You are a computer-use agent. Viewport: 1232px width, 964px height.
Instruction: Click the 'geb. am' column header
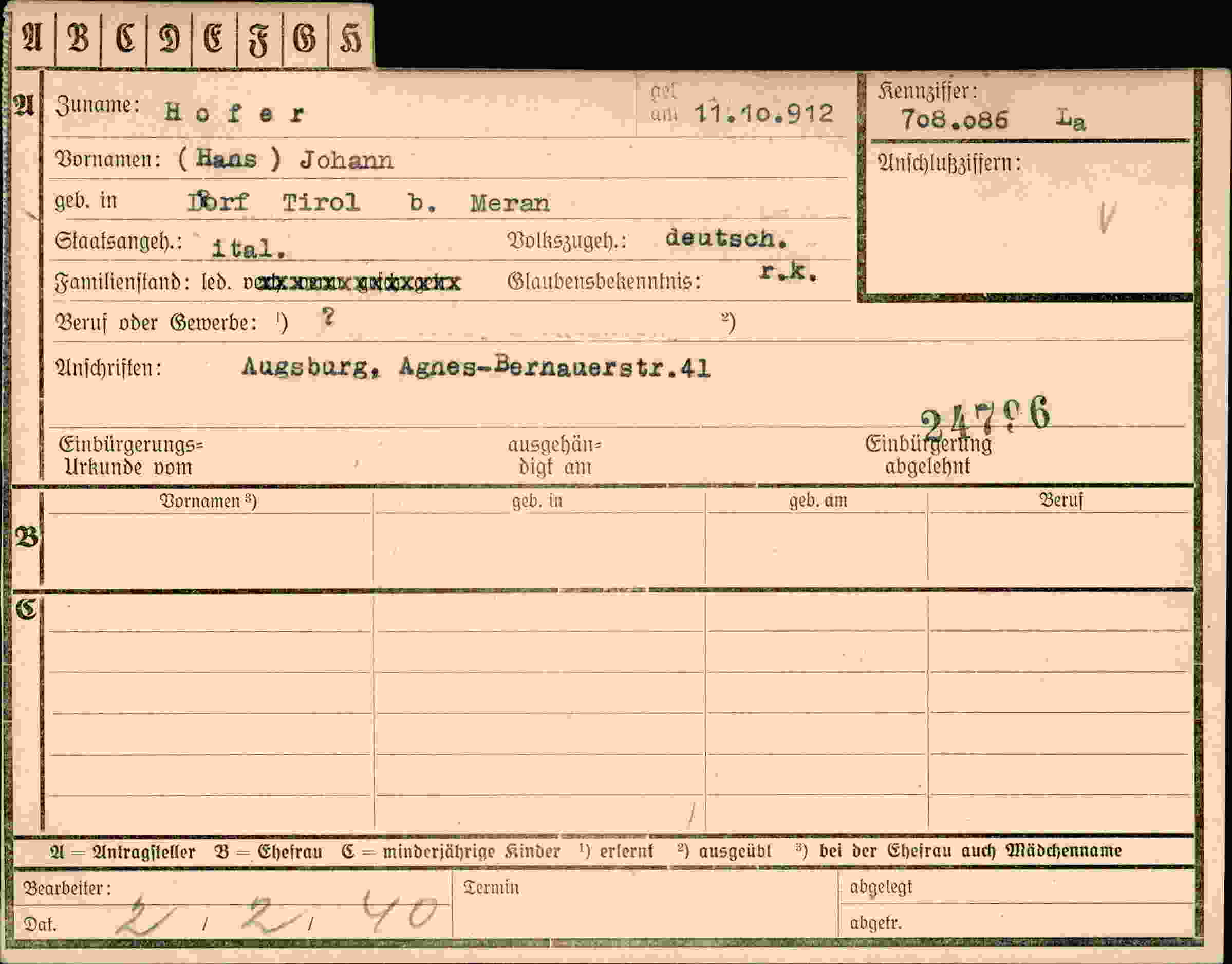[x=818, y=500]
